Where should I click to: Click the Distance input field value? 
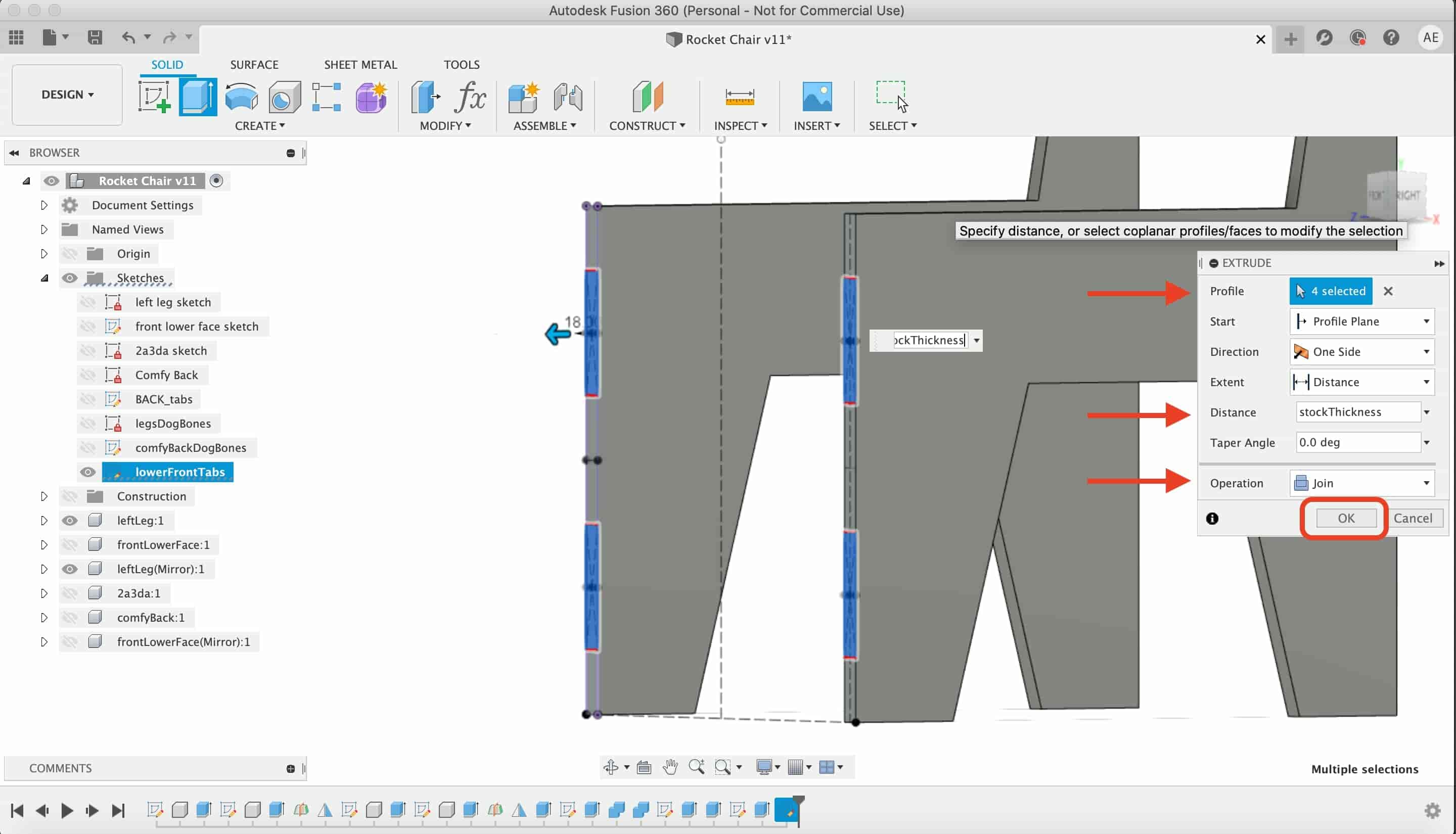click(1355, 412)
